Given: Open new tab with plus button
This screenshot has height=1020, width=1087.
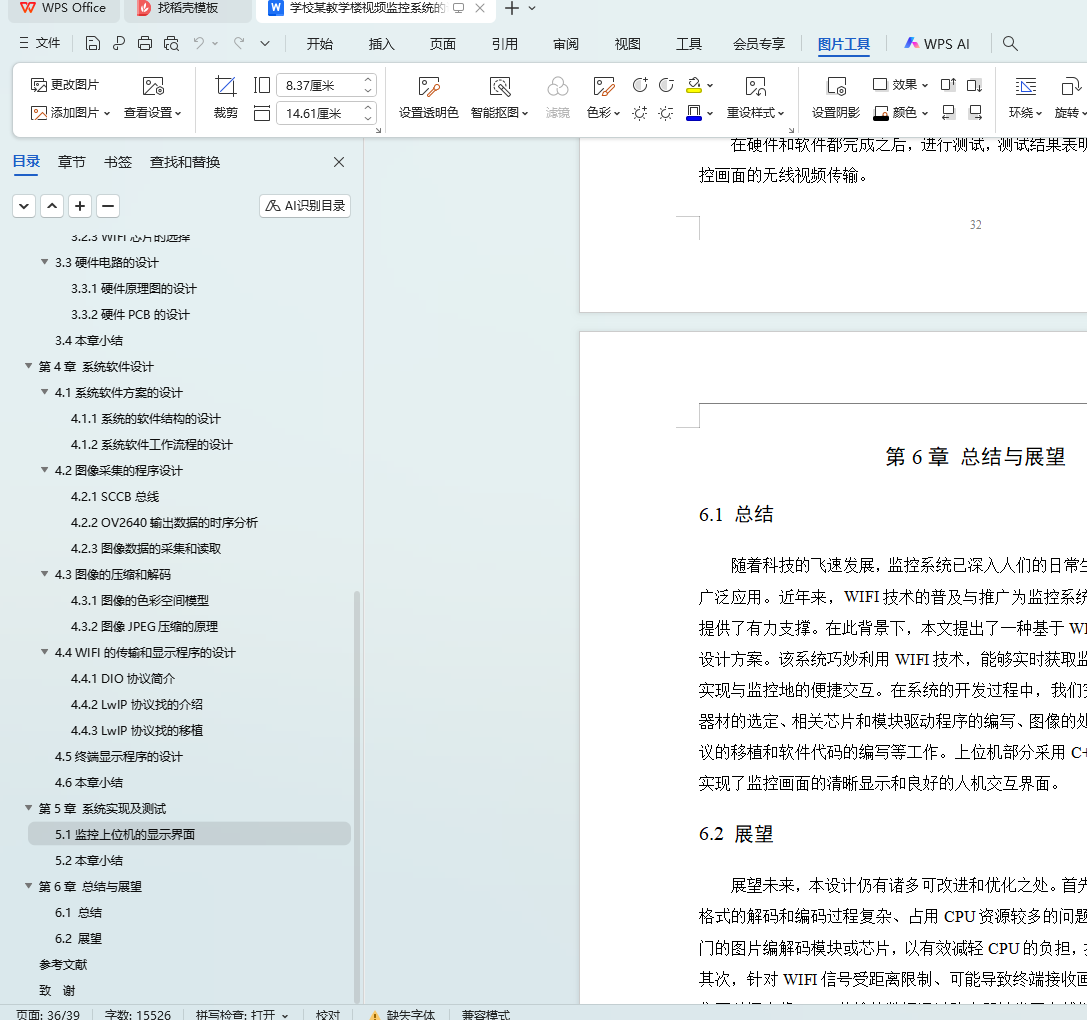Looking at the screenshot, I should click(512, 8).
